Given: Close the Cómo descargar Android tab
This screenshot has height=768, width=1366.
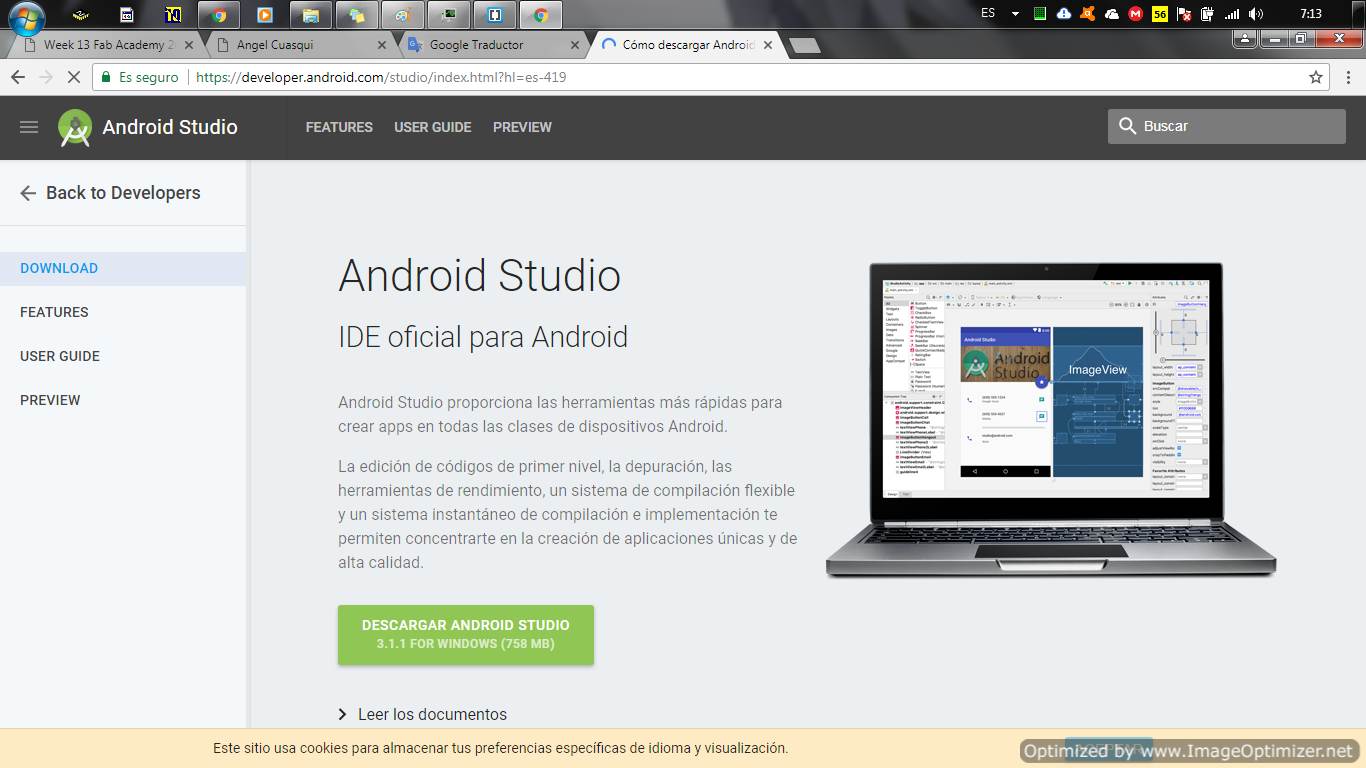Looking at the screenshot, I should pos(768,45).
